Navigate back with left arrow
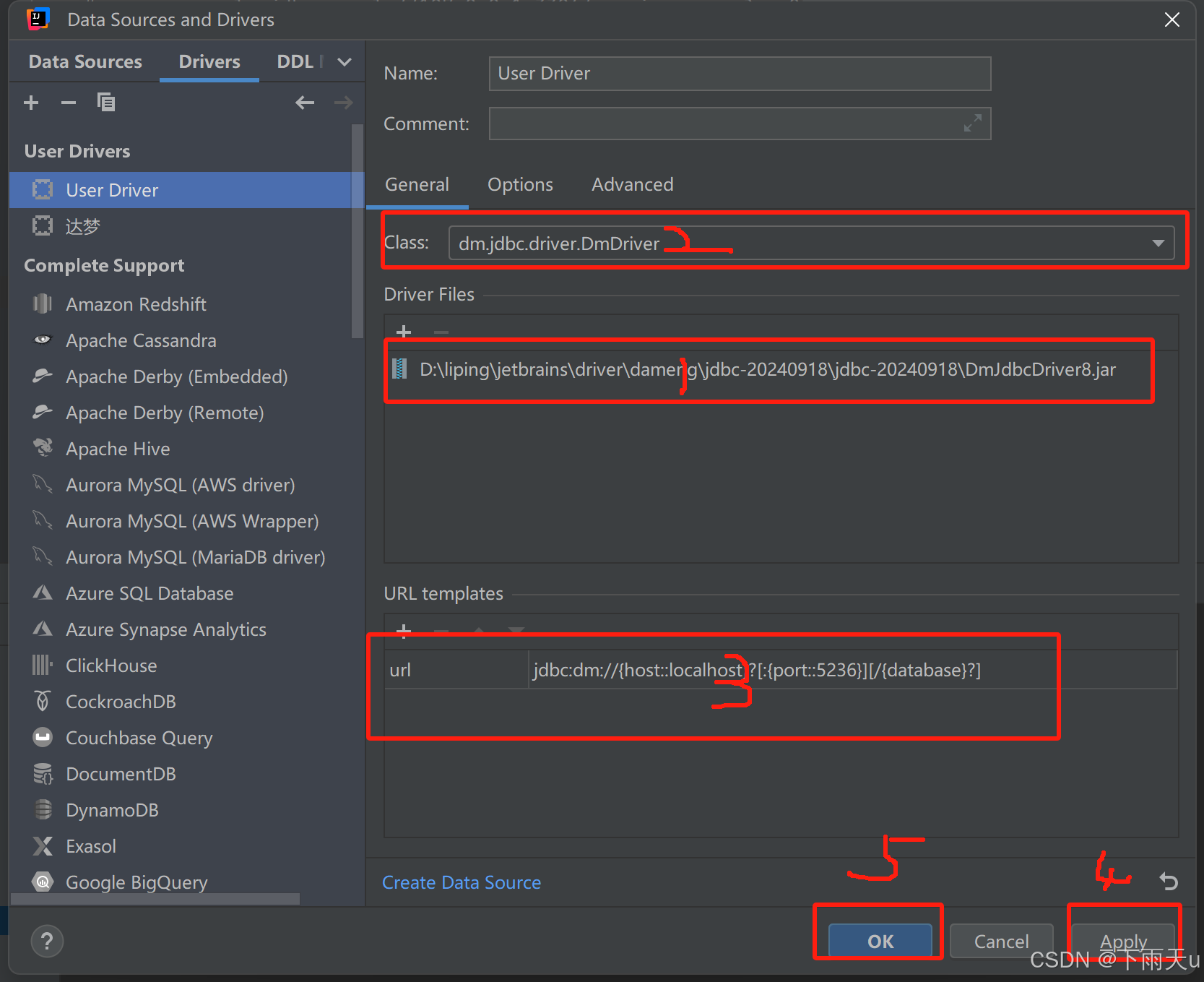 click(305, 103)
